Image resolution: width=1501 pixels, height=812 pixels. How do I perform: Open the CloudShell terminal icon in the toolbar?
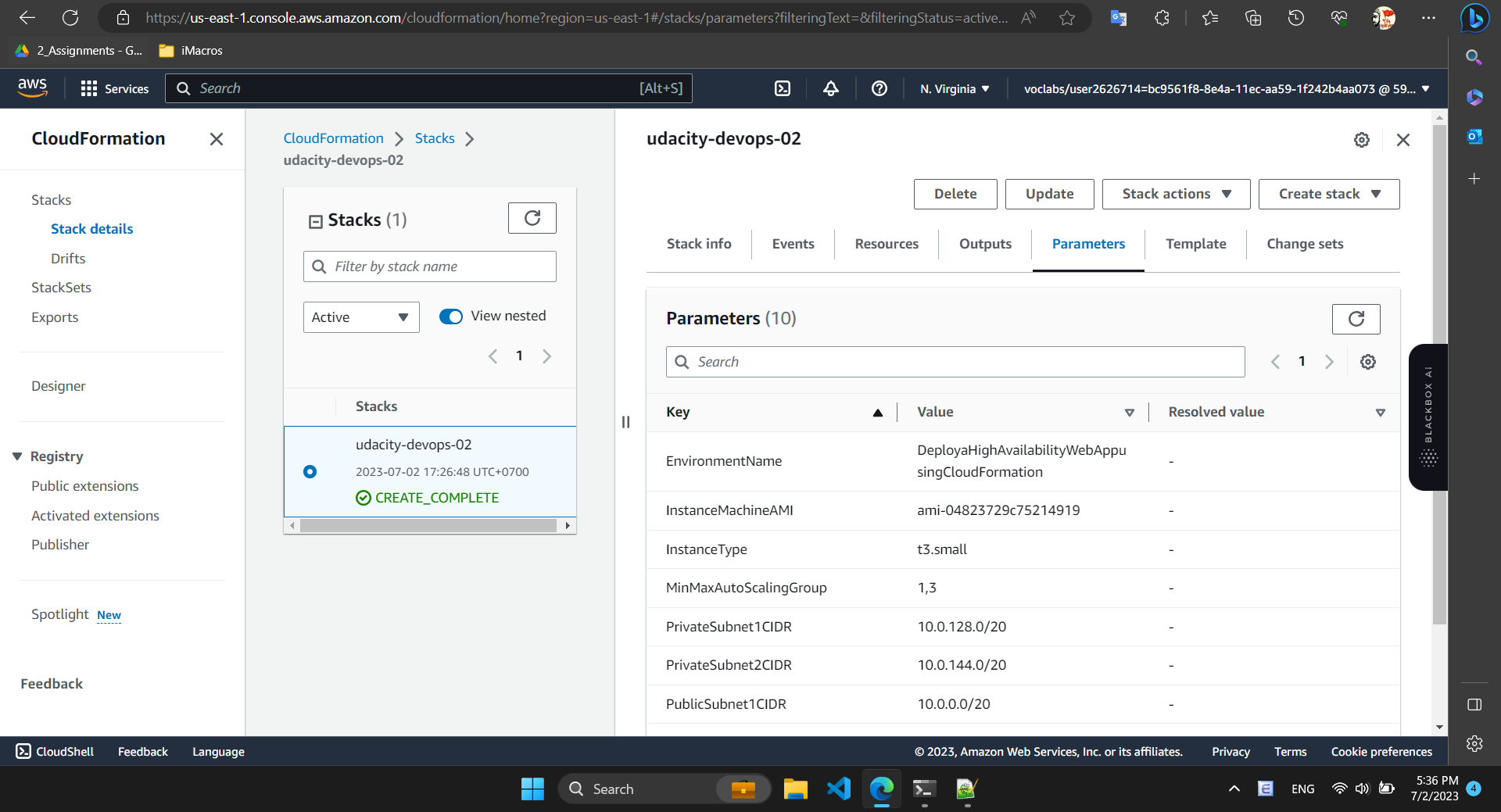point(783,88)
